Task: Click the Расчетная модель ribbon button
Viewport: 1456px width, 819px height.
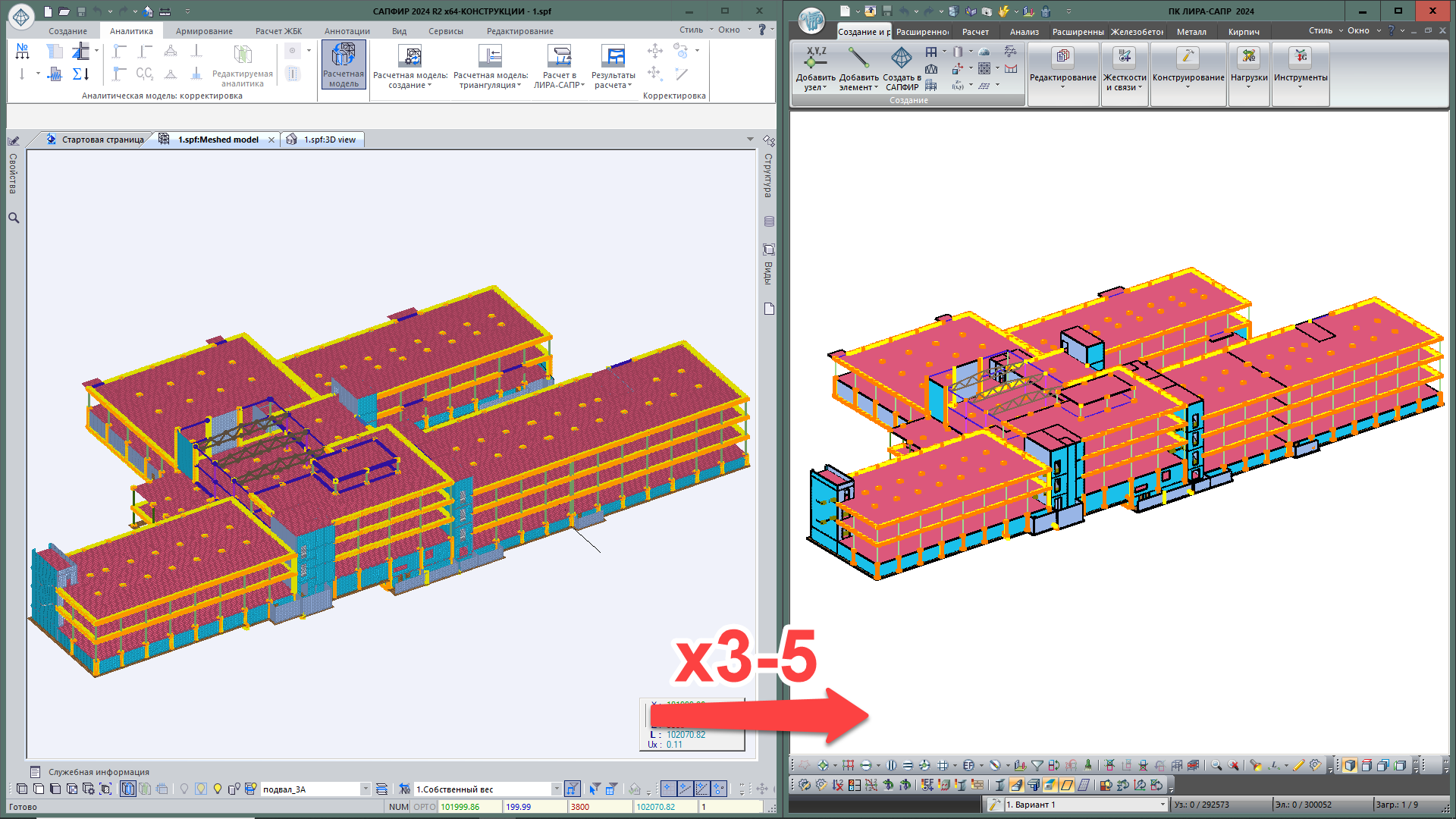Action: 344,65
